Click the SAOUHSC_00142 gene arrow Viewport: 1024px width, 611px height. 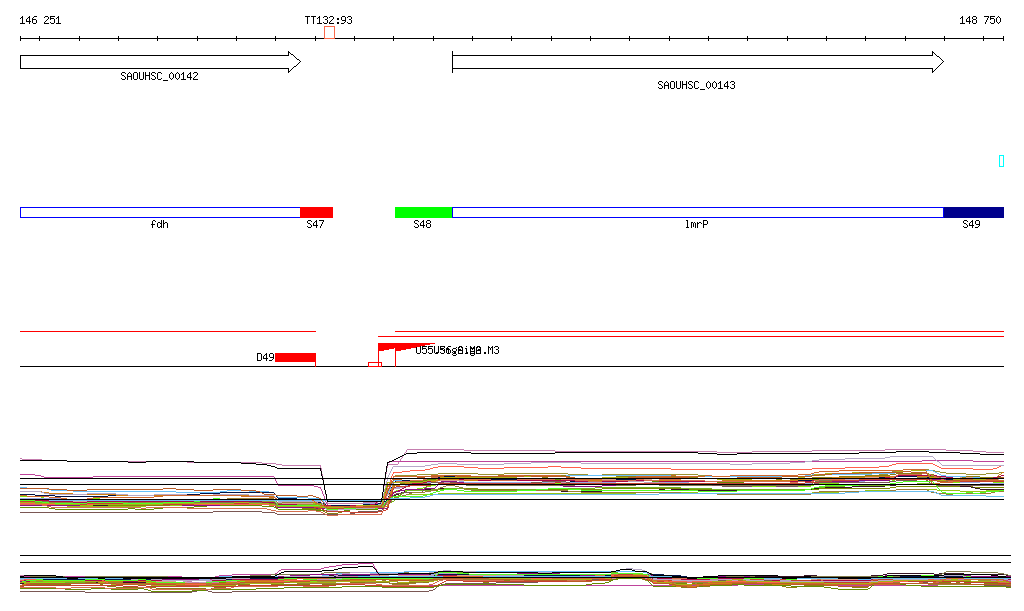coord(160,62)
